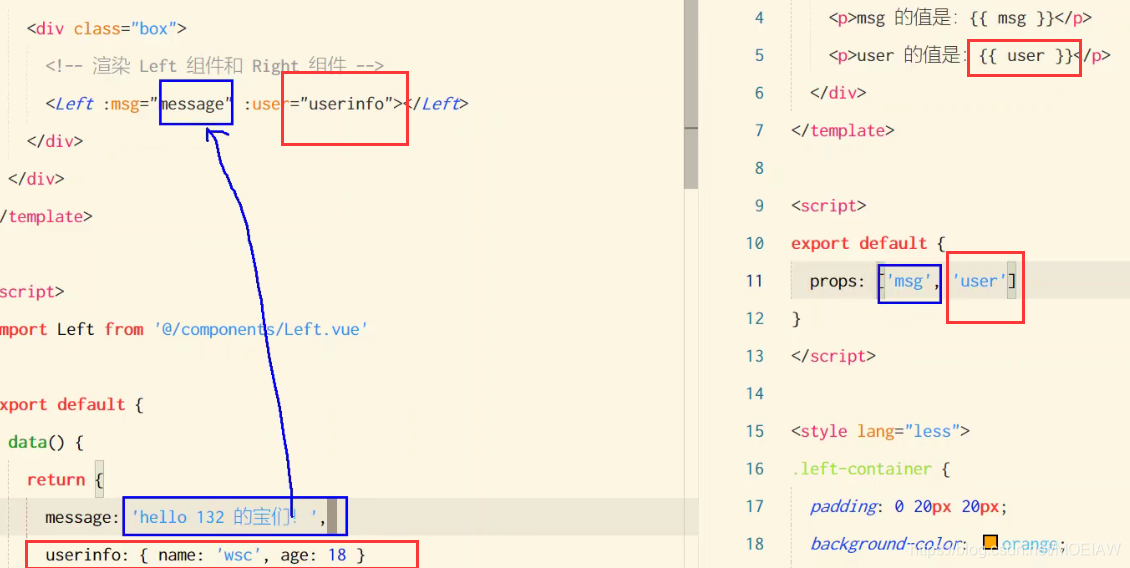Click the comment line about Left and Right components
Screen dimensions: 1130x568
point(215,66)
